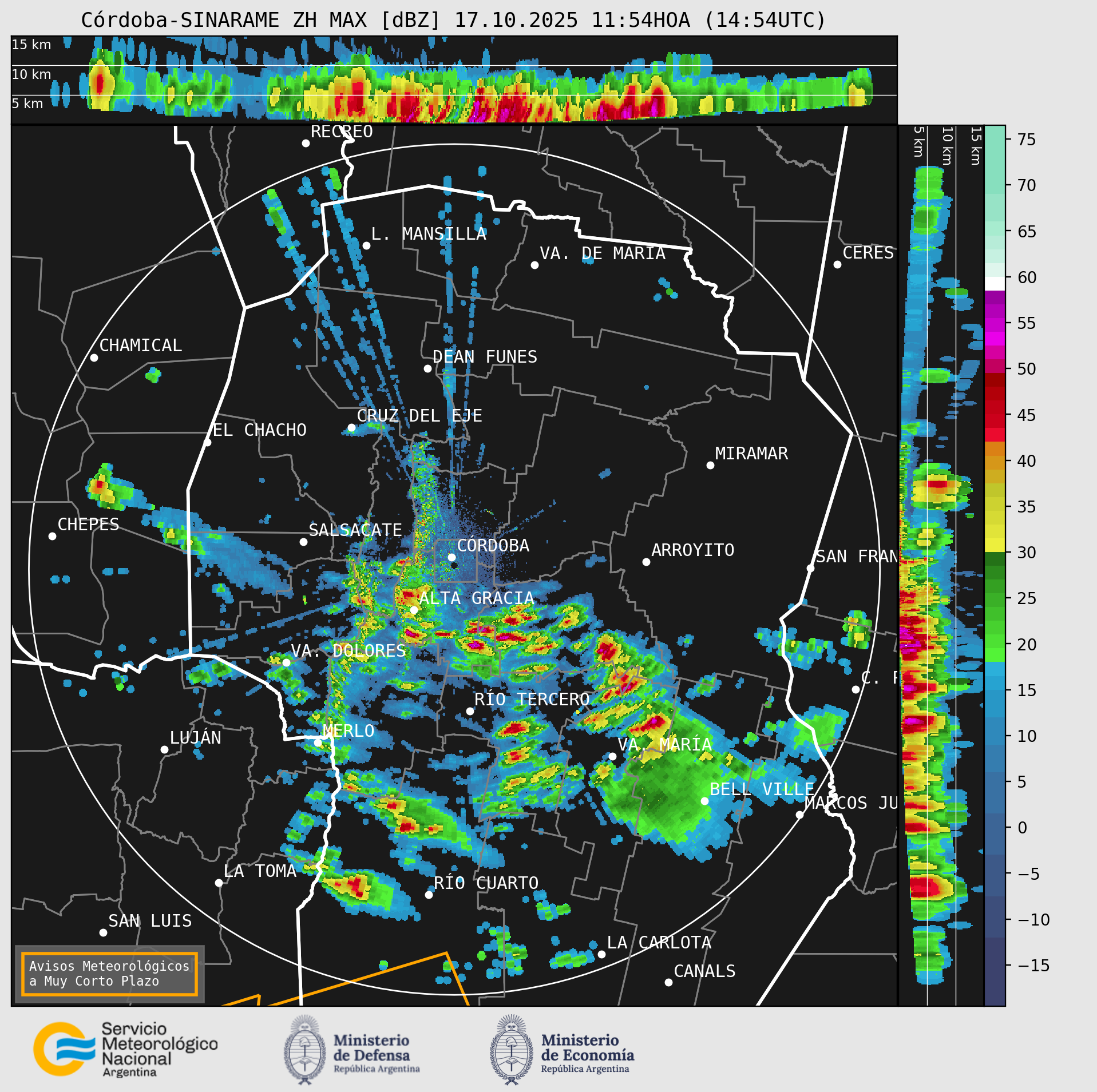The height and width of the screenshot is (1092, 1097).
Task: Click the MIRAMAR marker dot
Action: (710, 465)
